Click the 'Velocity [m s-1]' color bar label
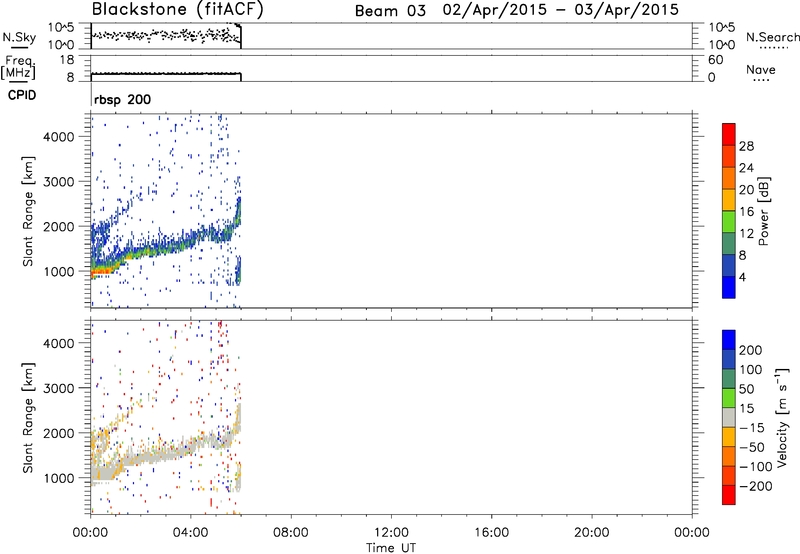This screenshot has height=554, width=800. pyautogui.click(x=781, y=417)
